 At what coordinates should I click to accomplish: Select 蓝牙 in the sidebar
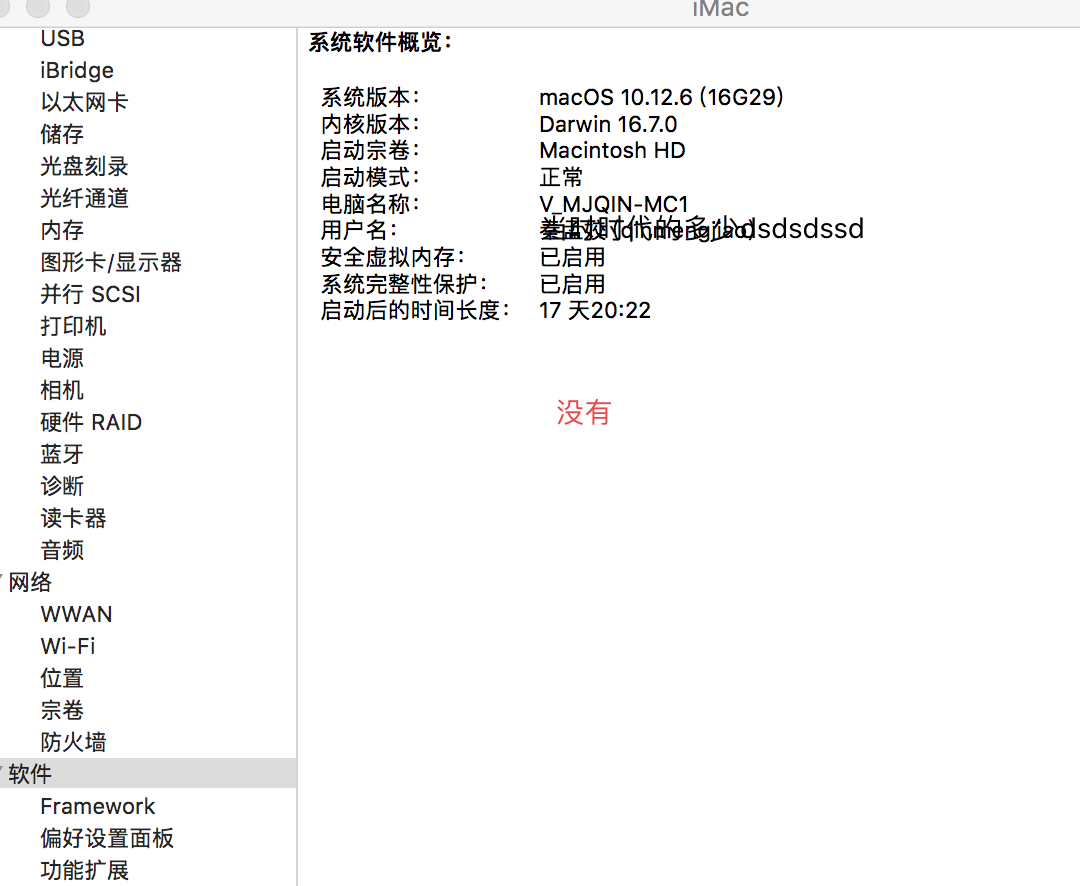coord(62,454)
